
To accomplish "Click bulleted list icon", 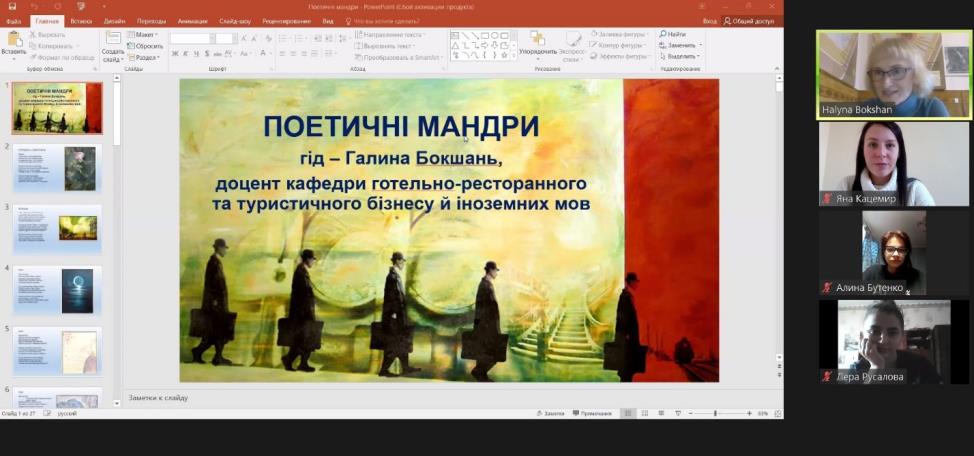I will (283, 39).
